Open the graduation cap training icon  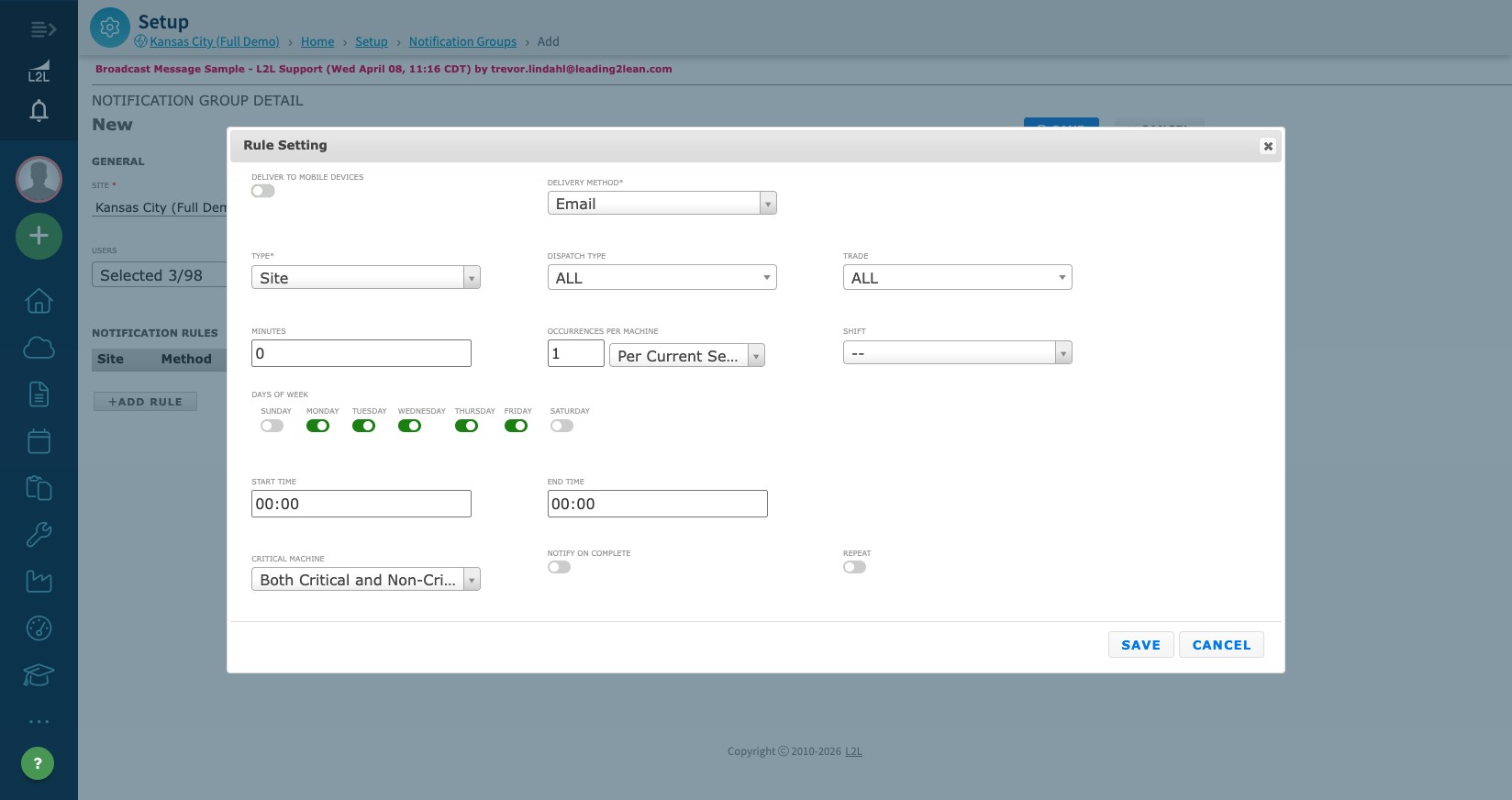39,675
